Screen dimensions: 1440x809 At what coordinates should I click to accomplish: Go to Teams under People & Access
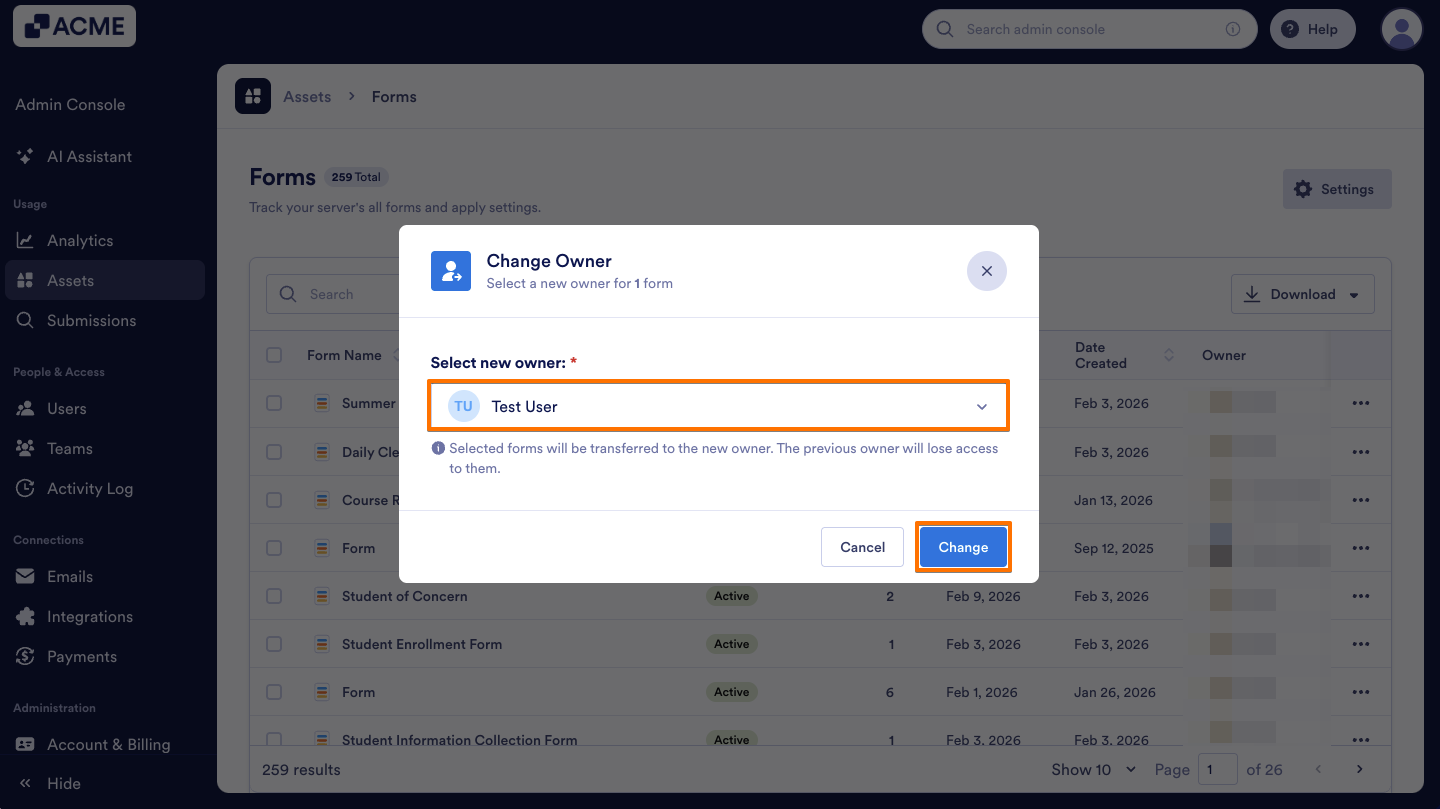pyautogui.click(x=70, y=448)
